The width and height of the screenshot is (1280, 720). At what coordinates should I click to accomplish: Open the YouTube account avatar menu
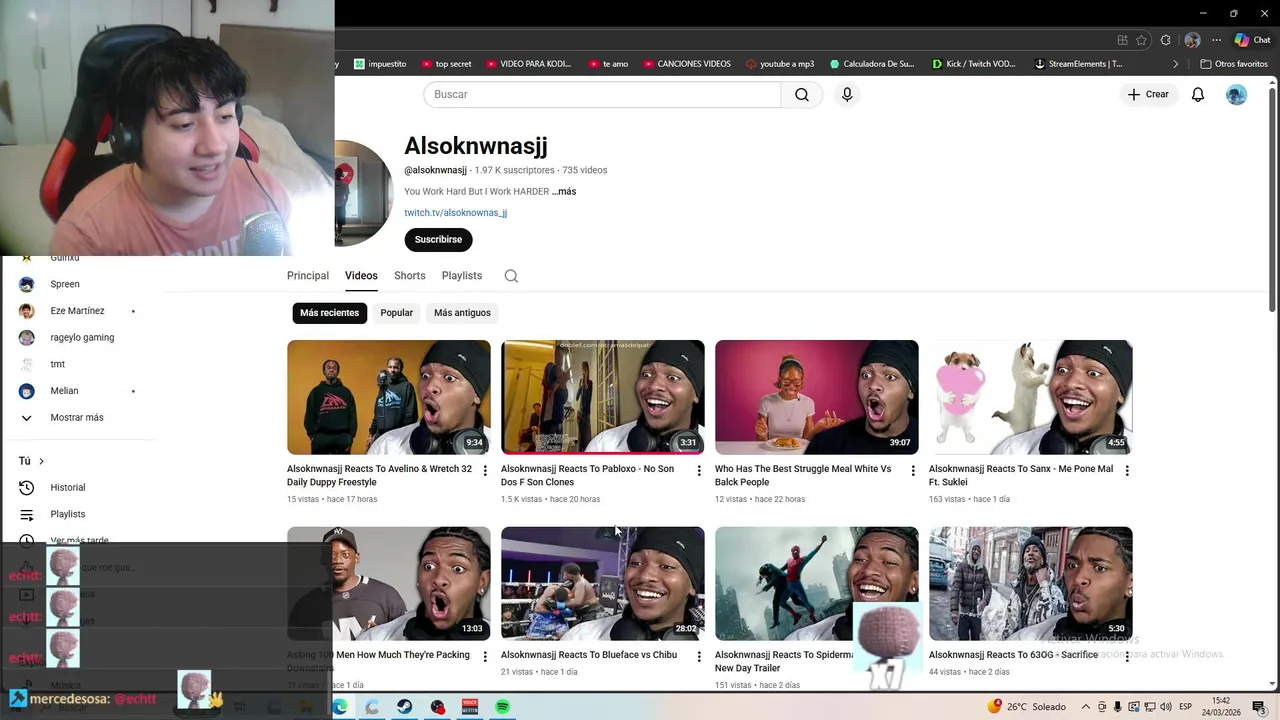click(x=1237, y=94)
